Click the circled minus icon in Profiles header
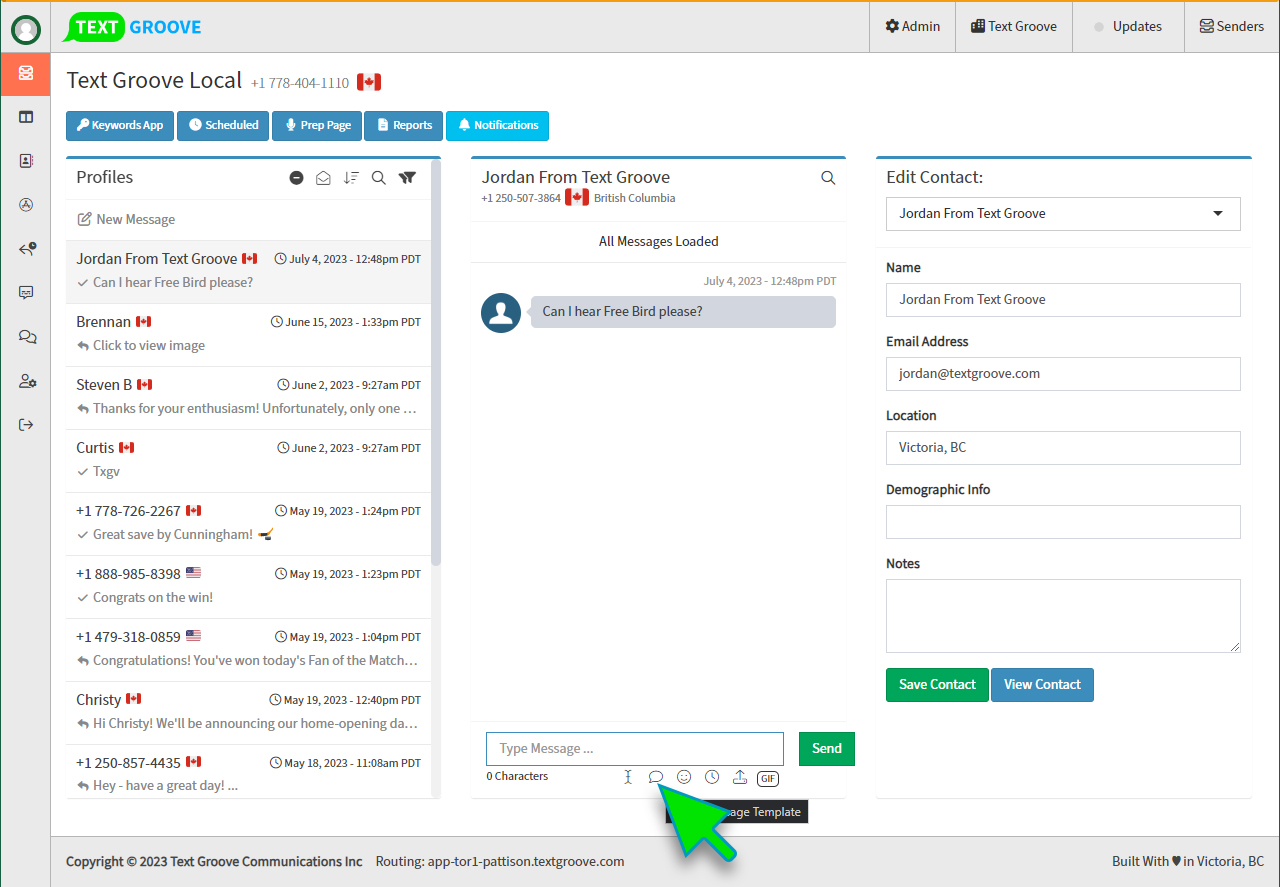The width and height of the screenshot is (1280, 887). point(296,178)
